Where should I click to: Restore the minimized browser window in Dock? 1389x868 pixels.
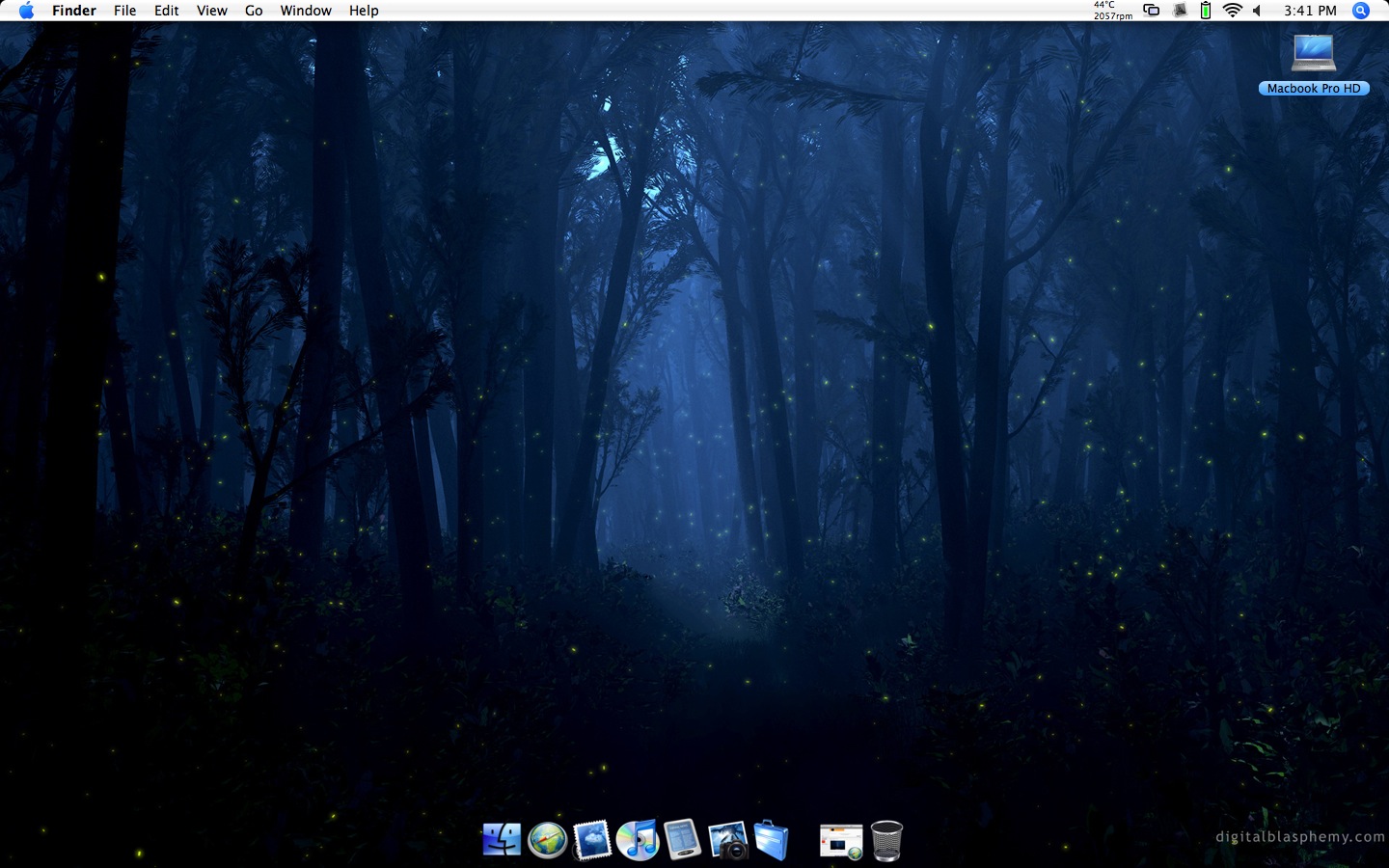(841, 841)
